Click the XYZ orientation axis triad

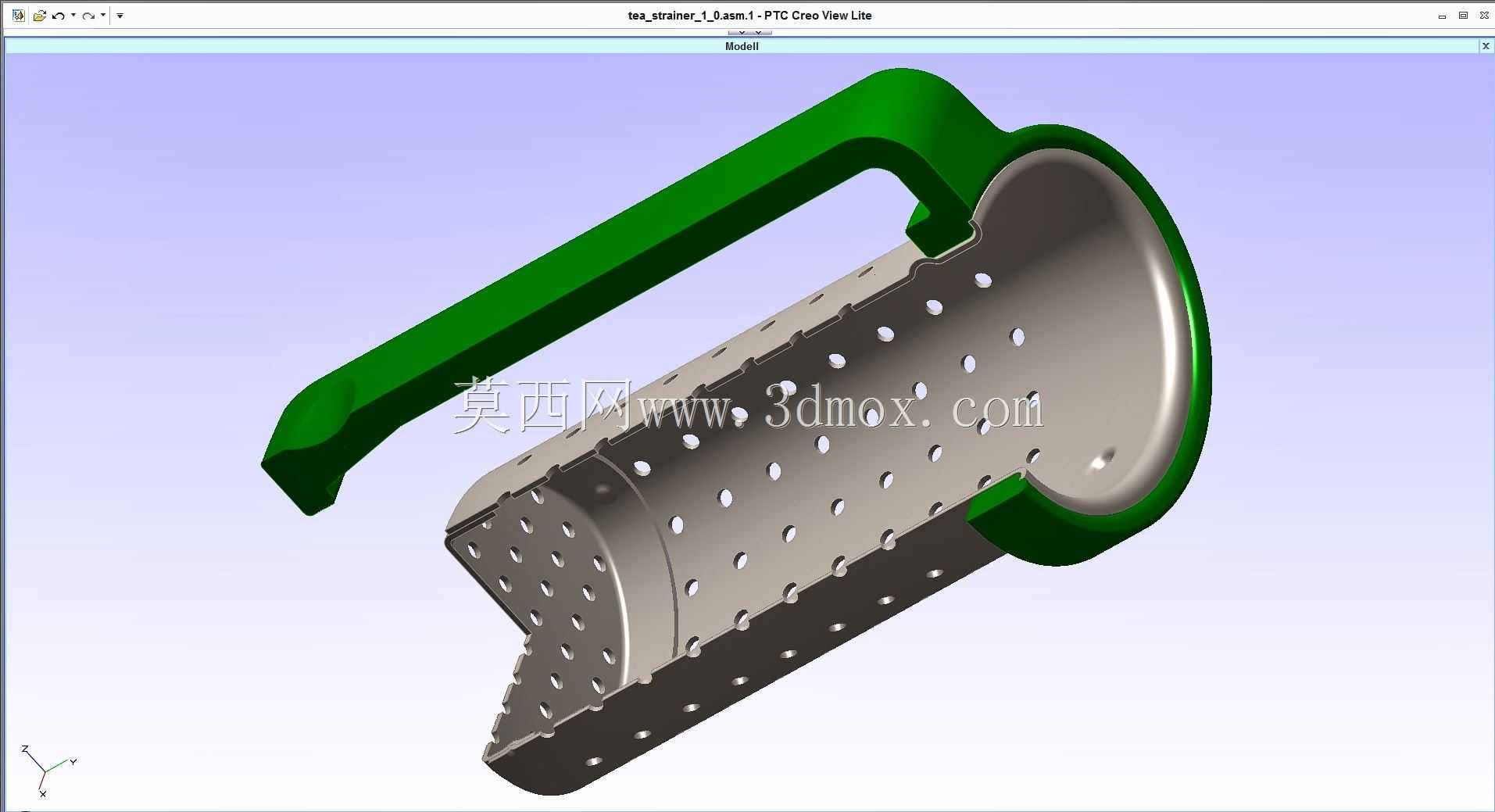point(47,771)
